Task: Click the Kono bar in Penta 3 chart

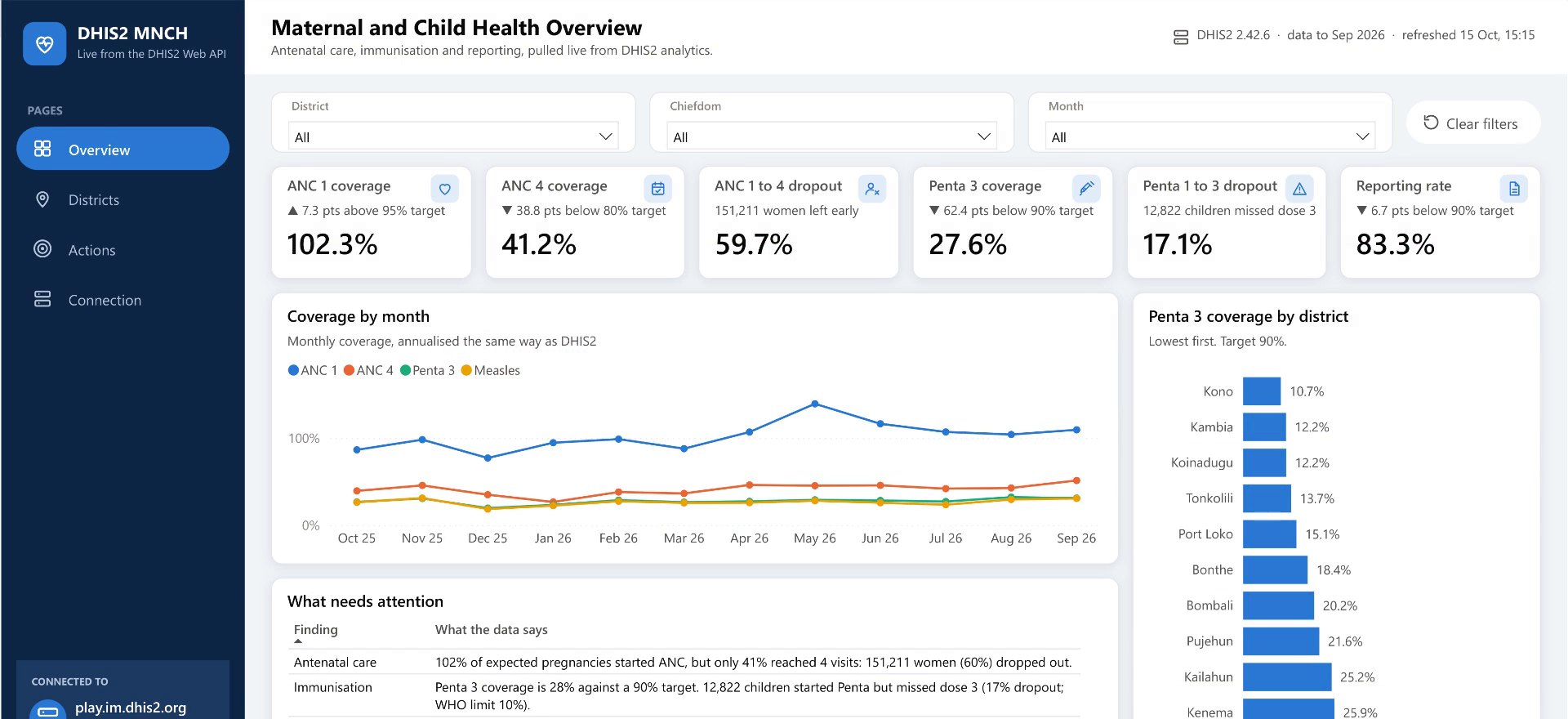Action: [1262, 391]
